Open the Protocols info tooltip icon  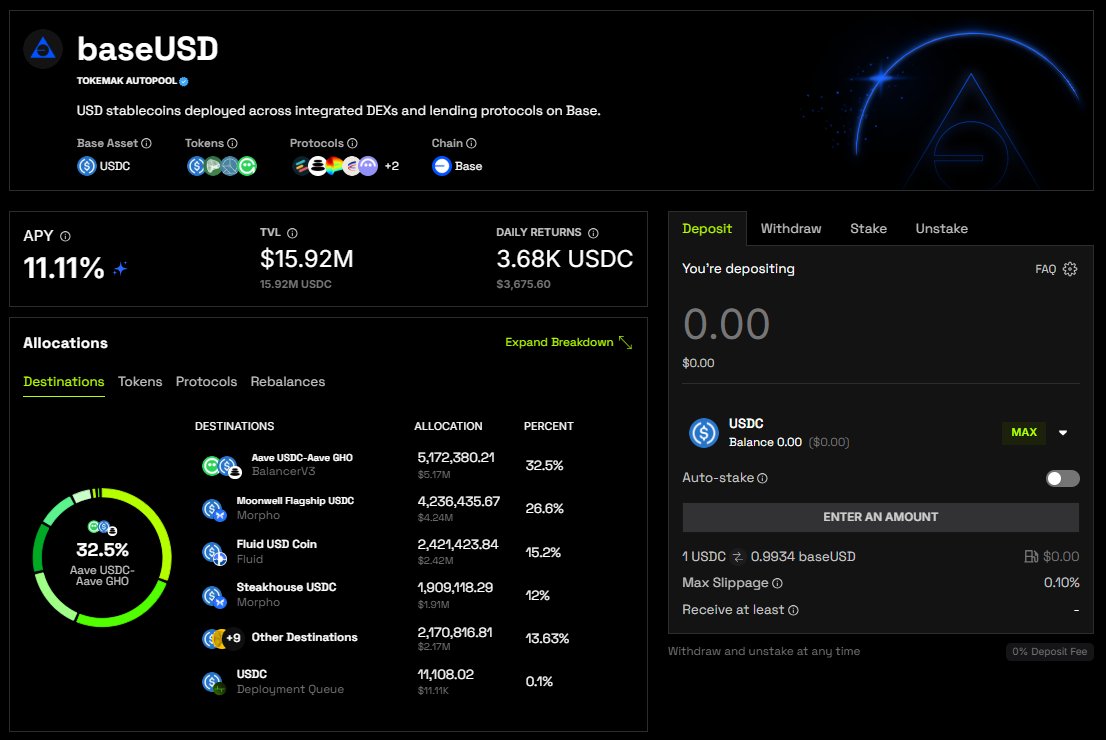click(x=352, y=143)
